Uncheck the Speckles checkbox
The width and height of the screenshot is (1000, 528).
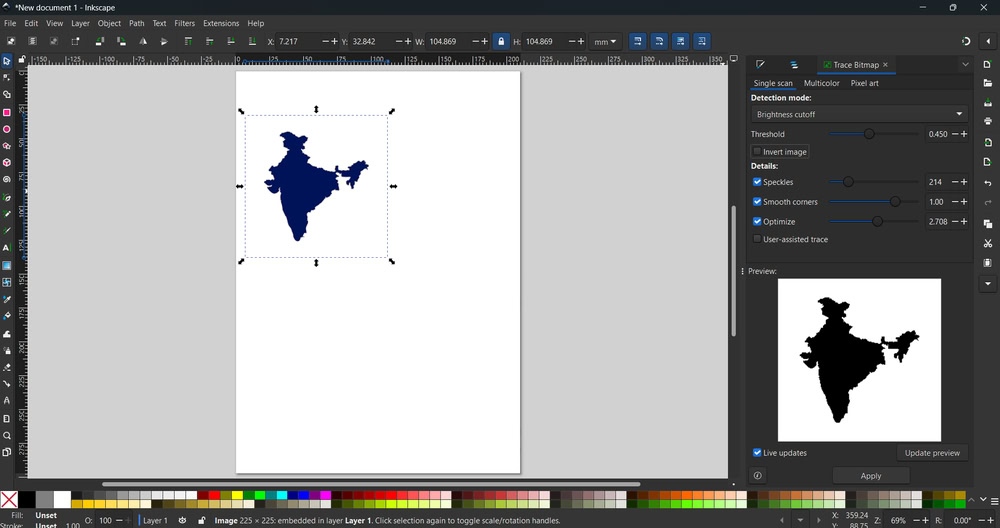(757, 182)
